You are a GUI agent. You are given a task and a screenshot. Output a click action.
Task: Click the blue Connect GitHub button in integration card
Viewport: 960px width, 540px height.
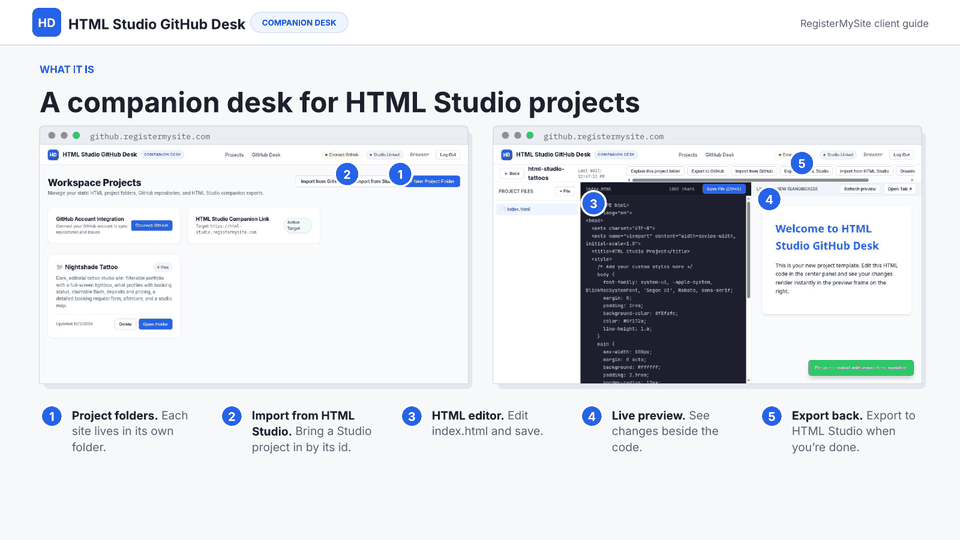coord(151,225)
